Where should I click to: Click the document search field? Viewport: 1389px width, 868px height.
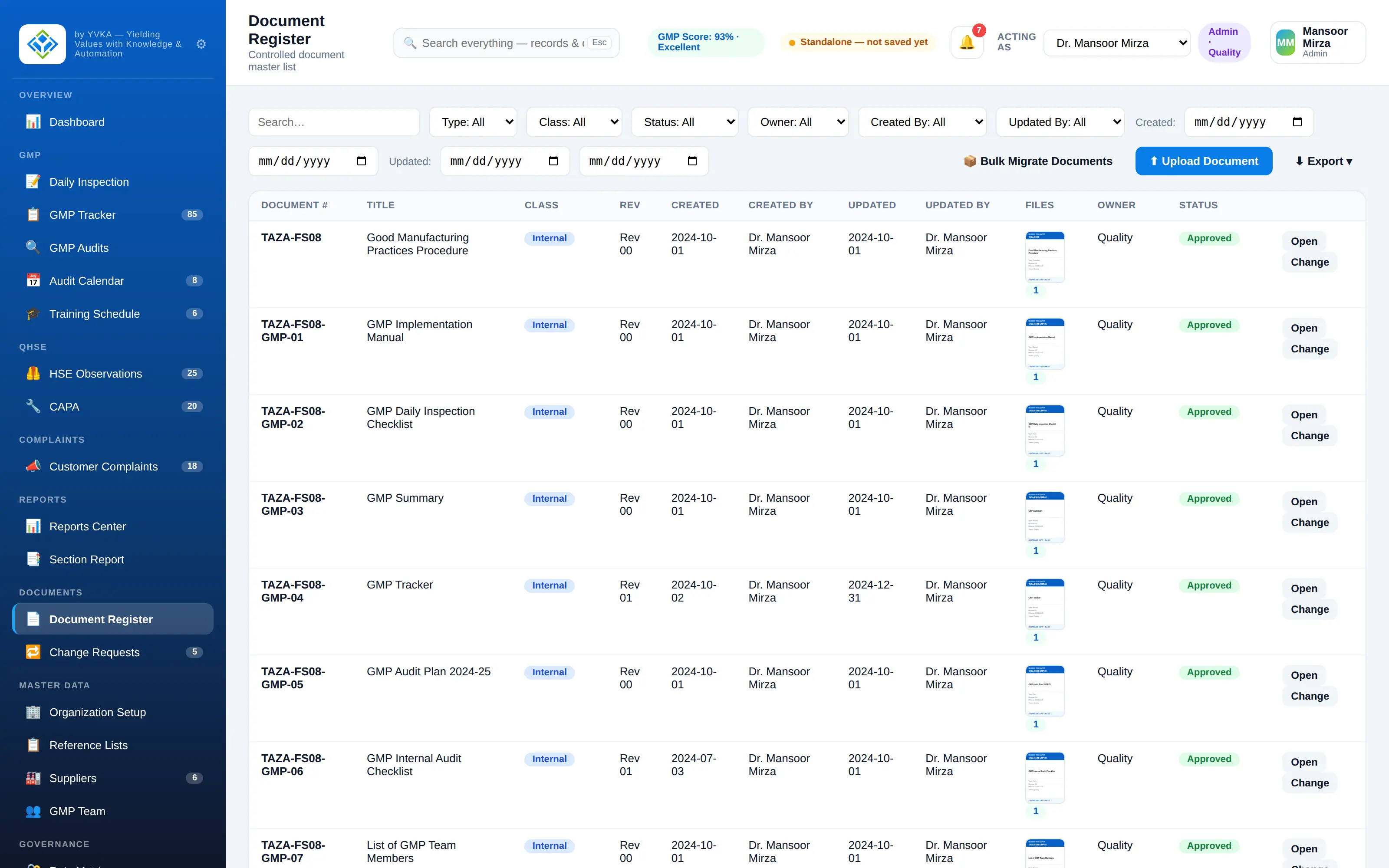pos(334,122)
